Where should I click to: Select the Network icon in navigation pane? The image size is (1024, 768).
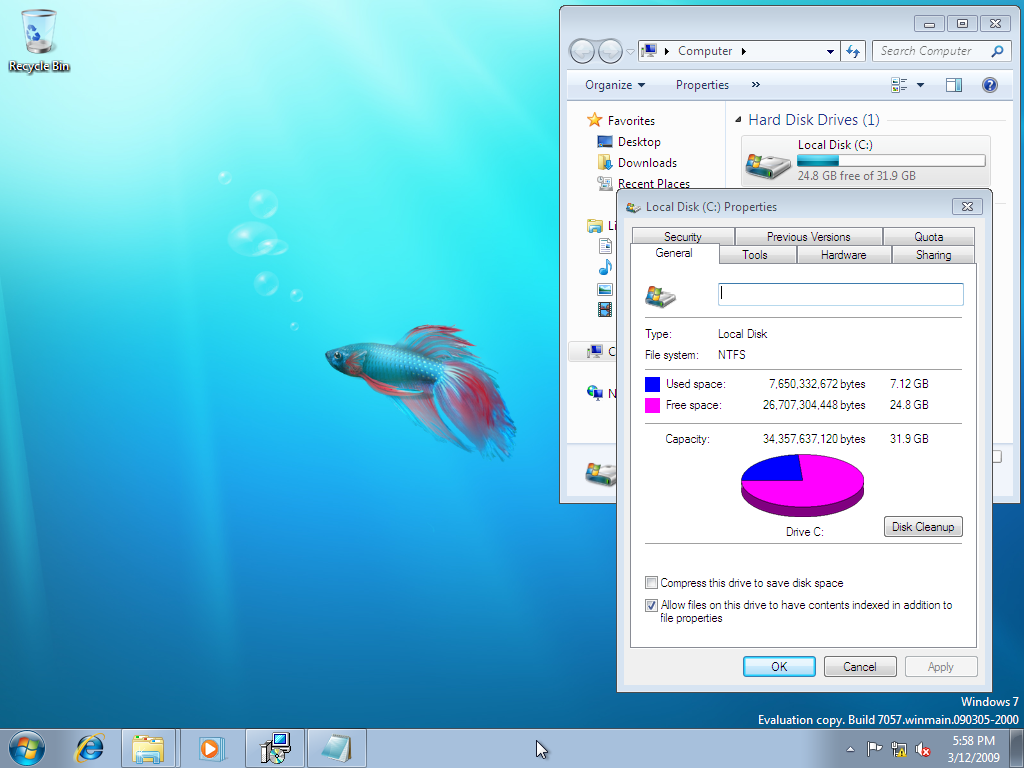(x=594, y=392)
